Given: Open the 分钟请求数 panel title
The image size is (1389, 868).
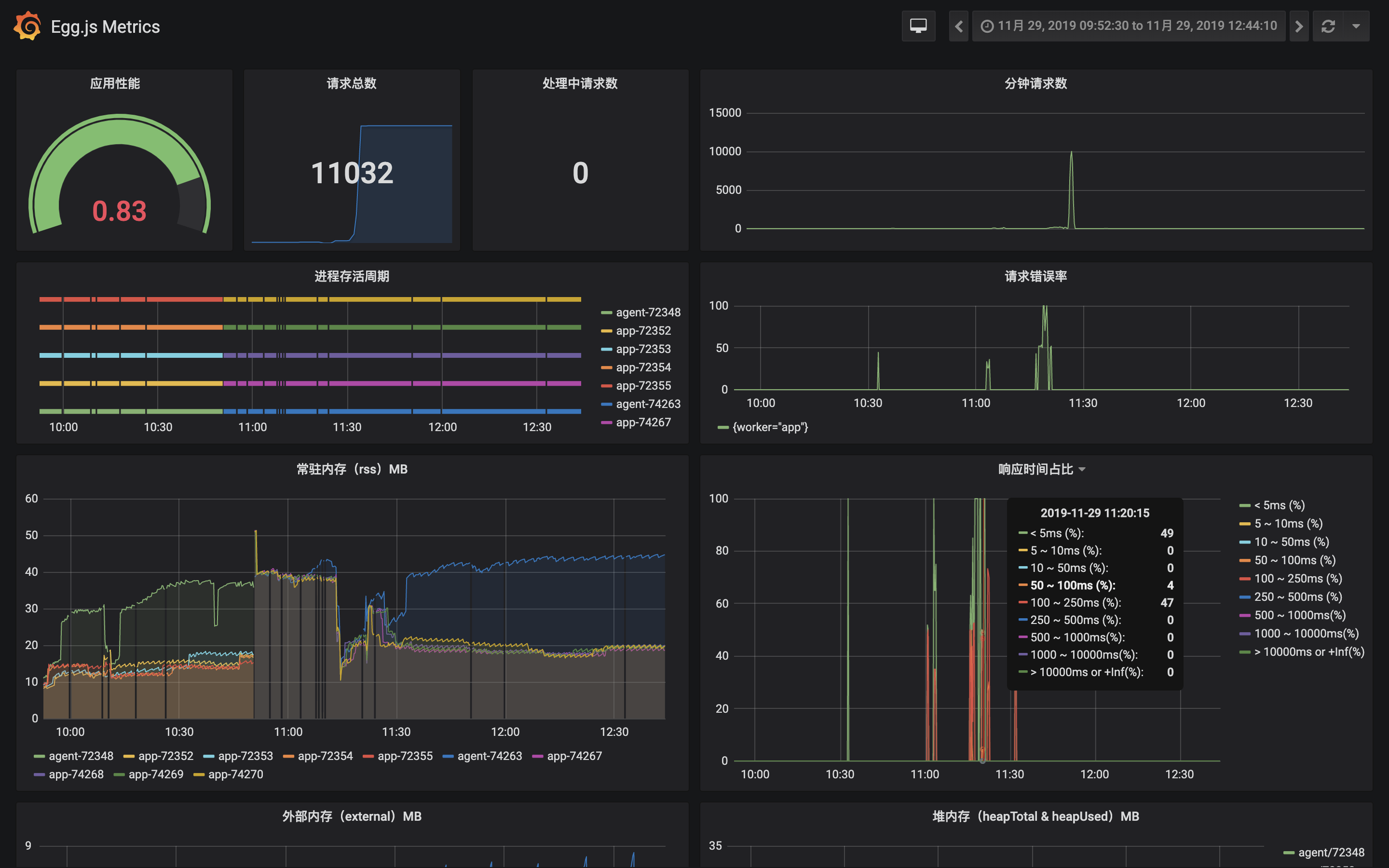Looking at the screenshot, I should pos(1035,83).
